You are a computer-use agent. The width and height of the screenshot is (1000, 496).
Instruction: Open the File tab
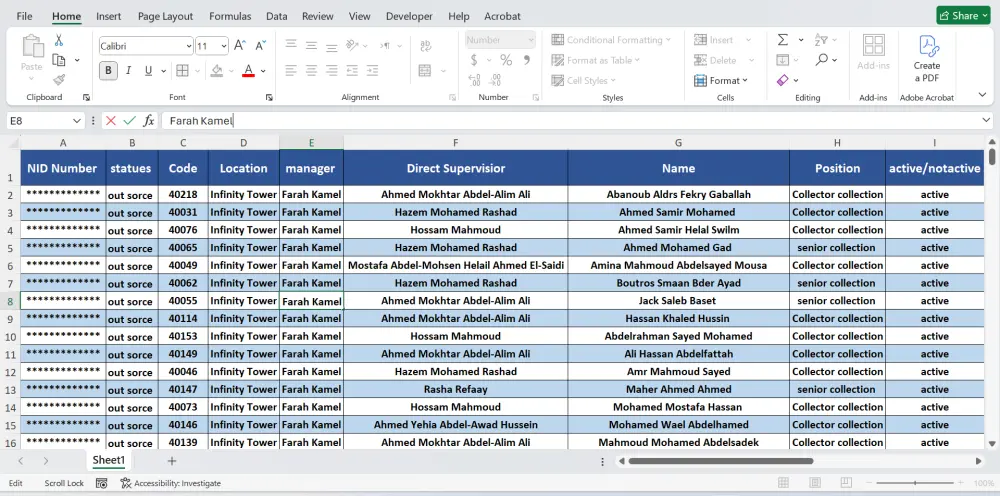click(x=24, y=16)
